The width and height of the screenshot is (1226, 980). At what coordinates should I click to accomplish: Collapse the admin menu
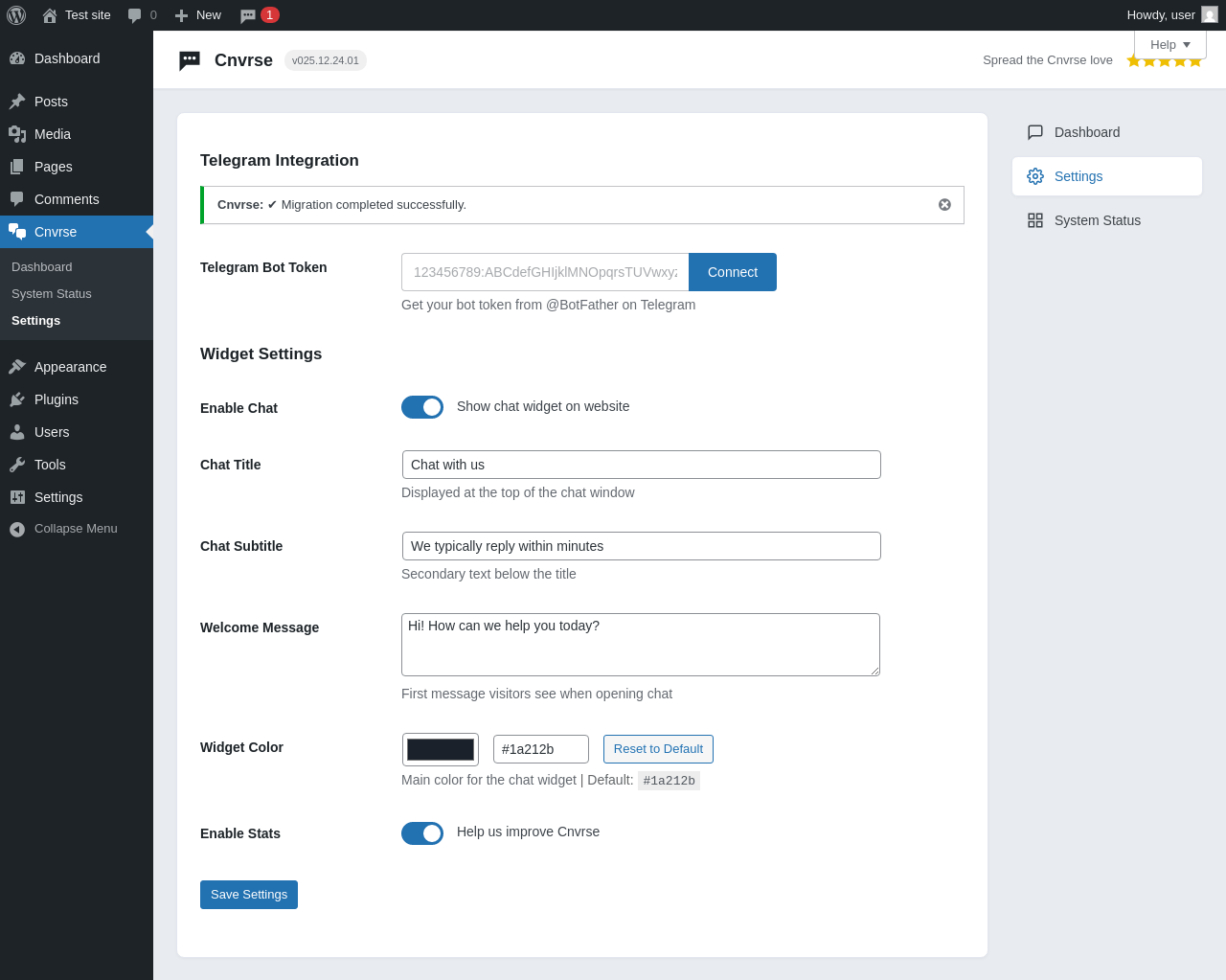coord(77,529)
